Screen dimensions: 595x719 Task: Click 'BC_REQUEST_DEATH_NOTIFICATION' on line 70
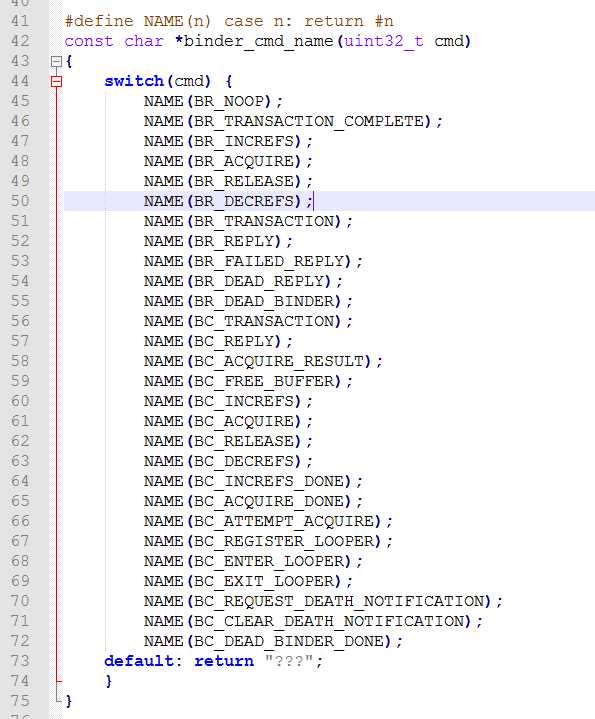(x=339, y=601)
